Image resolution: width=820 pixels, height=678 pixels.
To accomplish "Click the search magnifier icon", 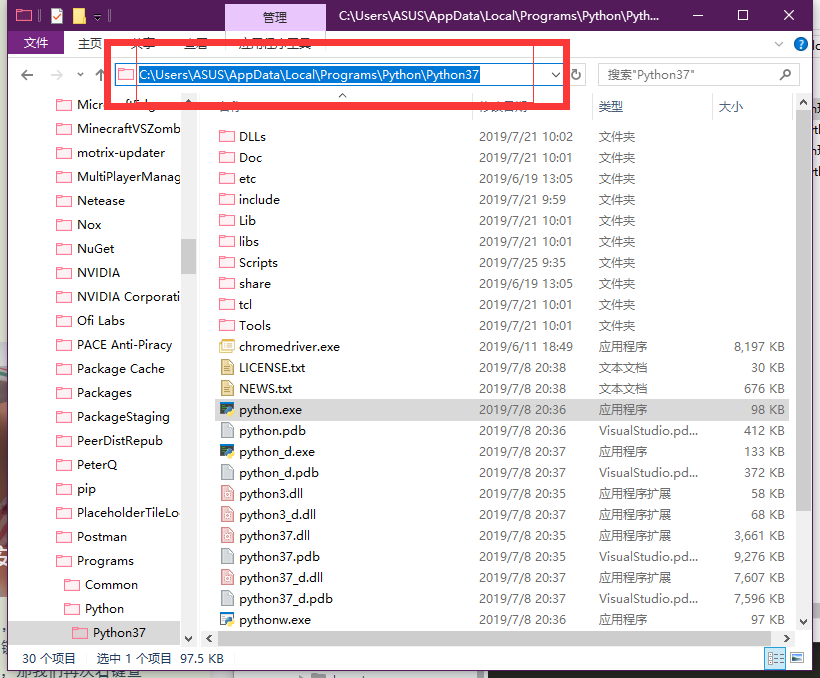I will 786,75.
